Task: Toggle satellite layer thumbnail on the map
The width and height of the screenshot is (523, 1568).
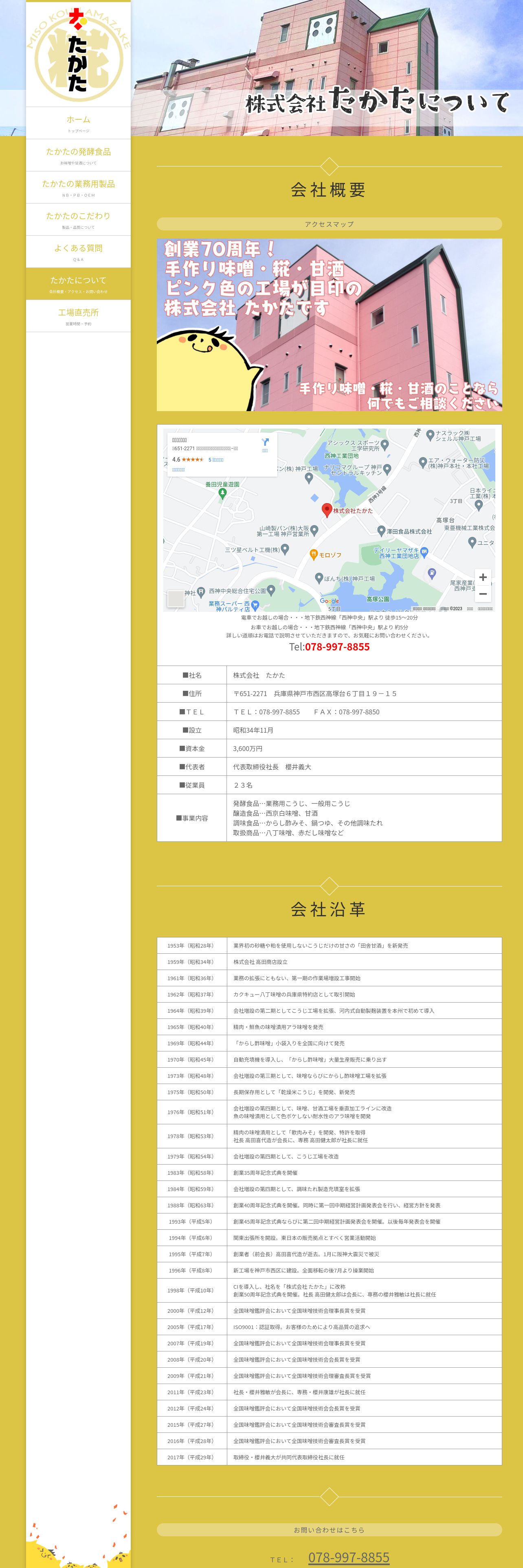Action: pyautogui.click(x=175, y=598)
